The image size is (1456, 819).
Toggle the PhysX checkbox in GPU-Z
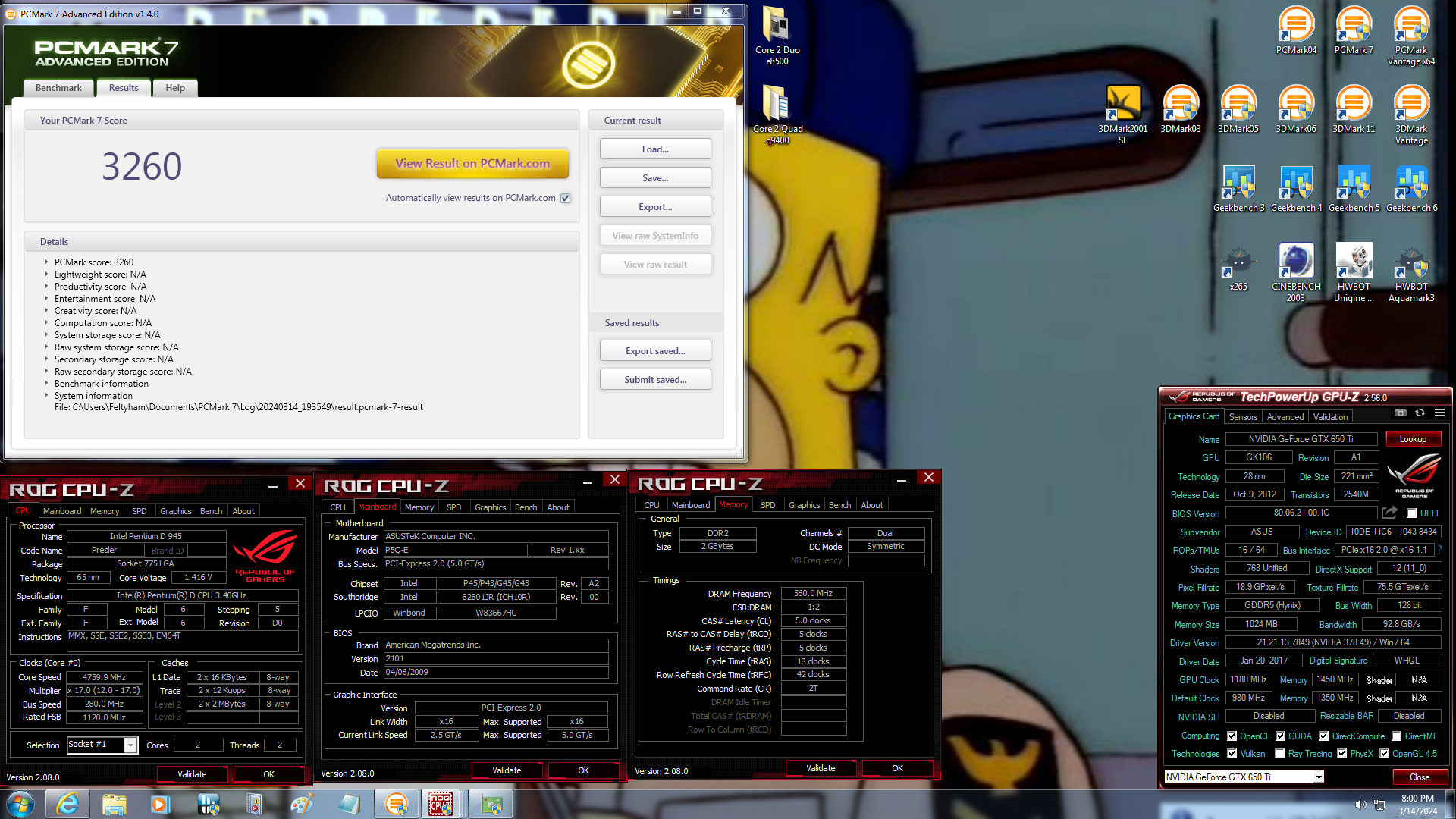1342,754
